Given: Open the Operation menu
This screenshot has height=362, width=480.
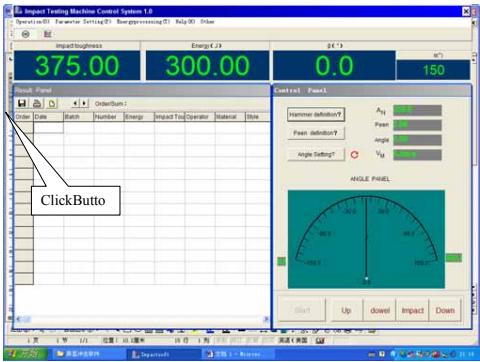Looking at the screenshot, I should tap(33, 22).
